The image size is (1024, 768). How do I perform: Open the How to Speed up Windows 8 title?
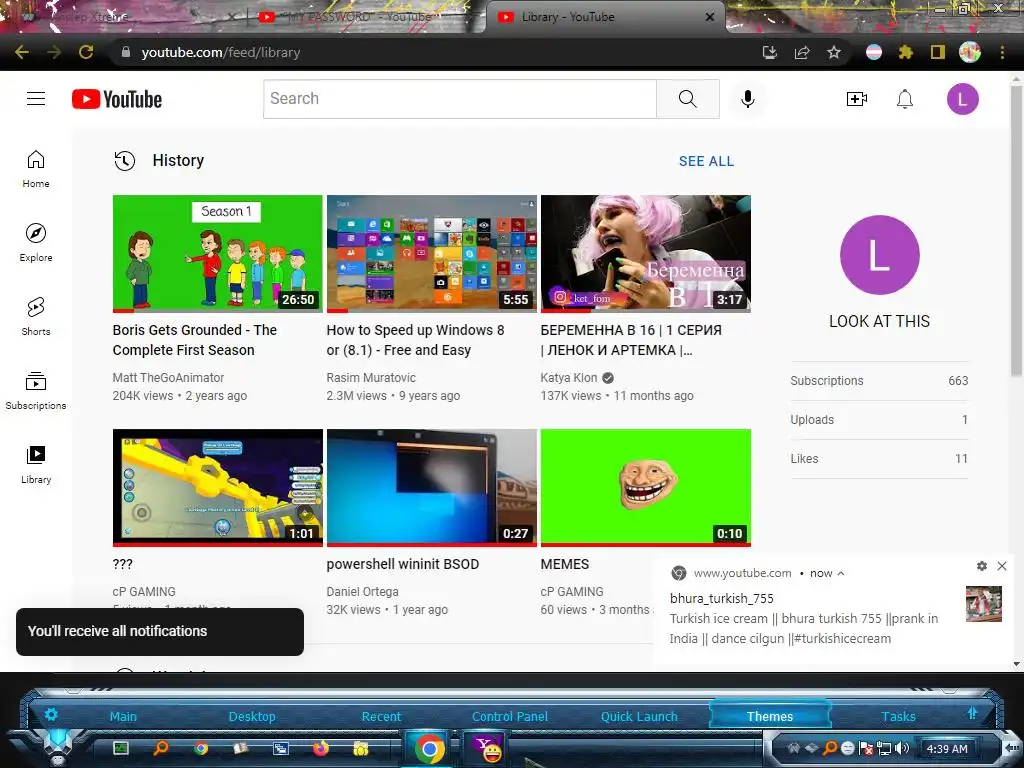coord(415,340)
